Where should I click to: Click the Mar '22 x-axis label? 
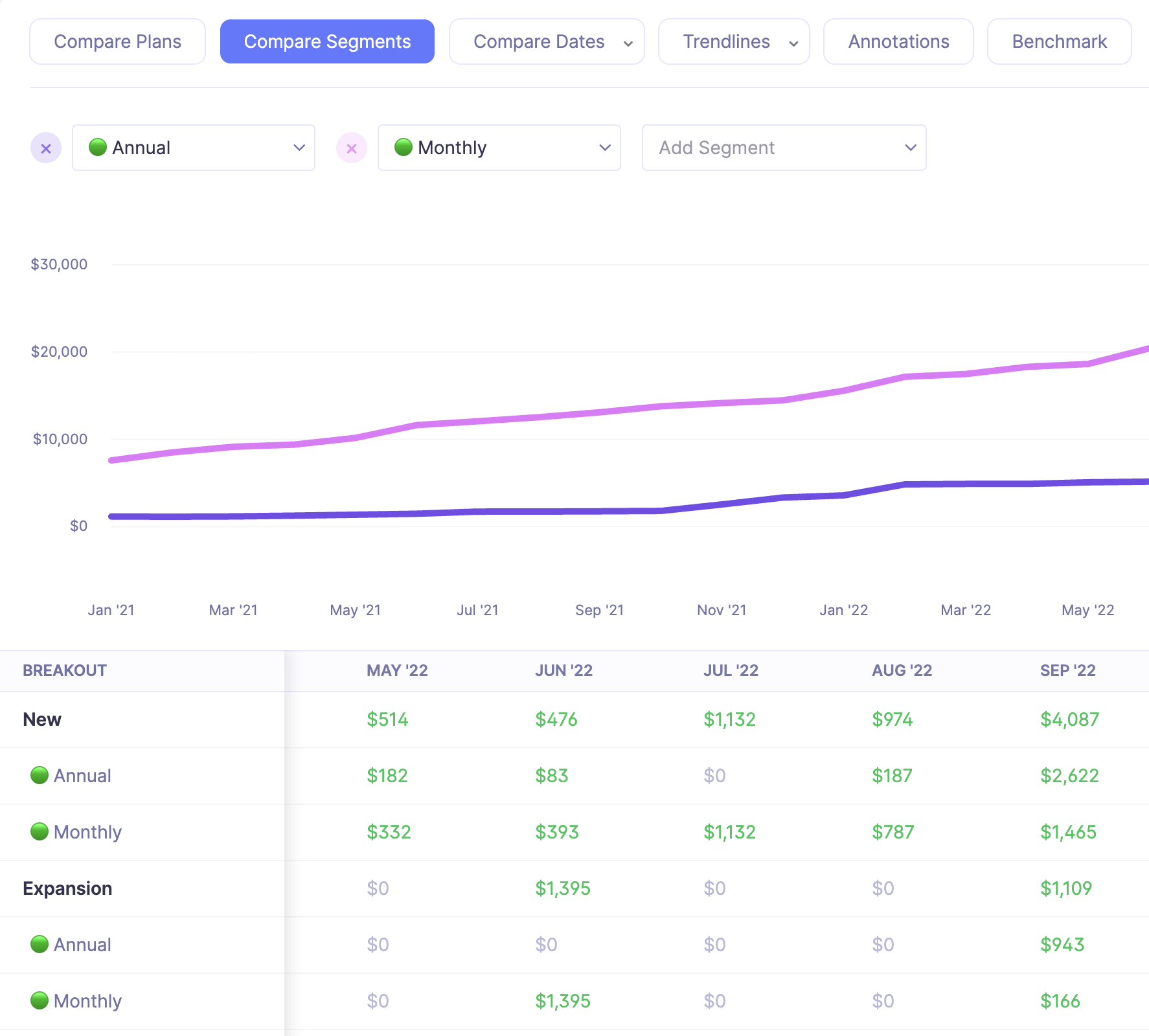[966, 610]
